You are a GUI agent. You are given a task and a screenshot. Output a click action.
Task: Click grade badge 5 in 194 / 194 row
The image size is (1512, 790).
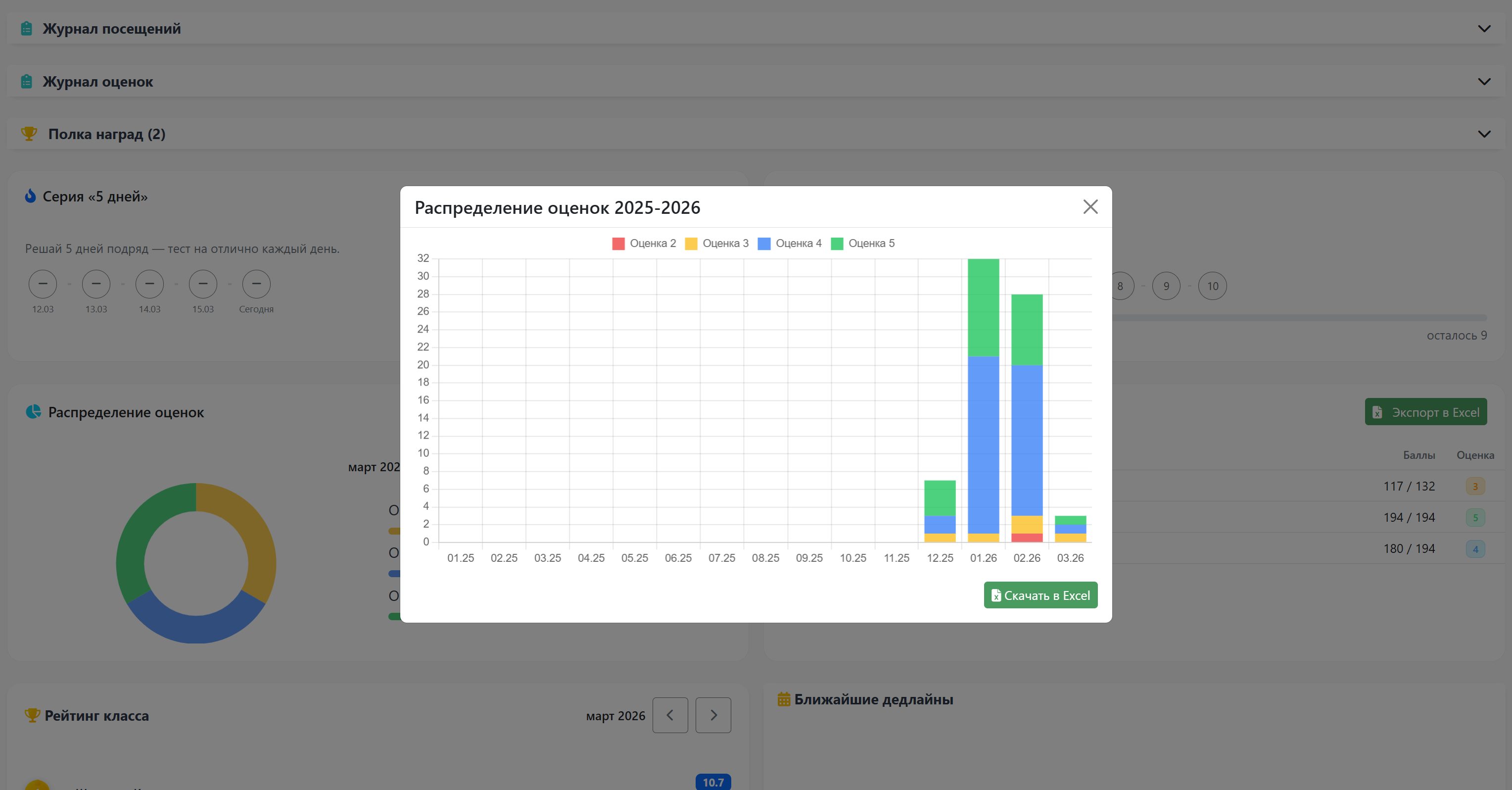pos(1475,517)
